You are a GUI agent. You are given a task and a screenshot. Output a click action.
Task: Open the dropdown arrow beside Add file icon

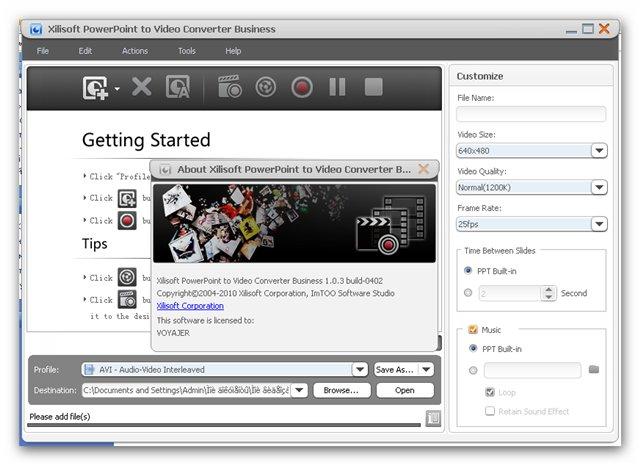coord(117,88)
